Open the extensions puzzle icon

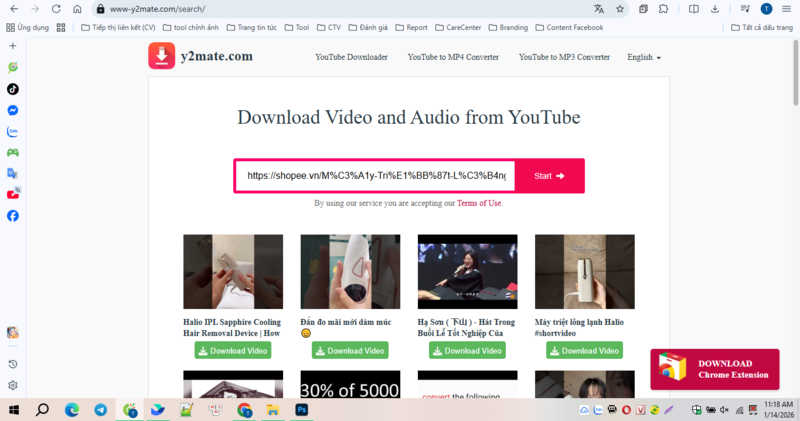pyautogui.click(x=663, y=9)
